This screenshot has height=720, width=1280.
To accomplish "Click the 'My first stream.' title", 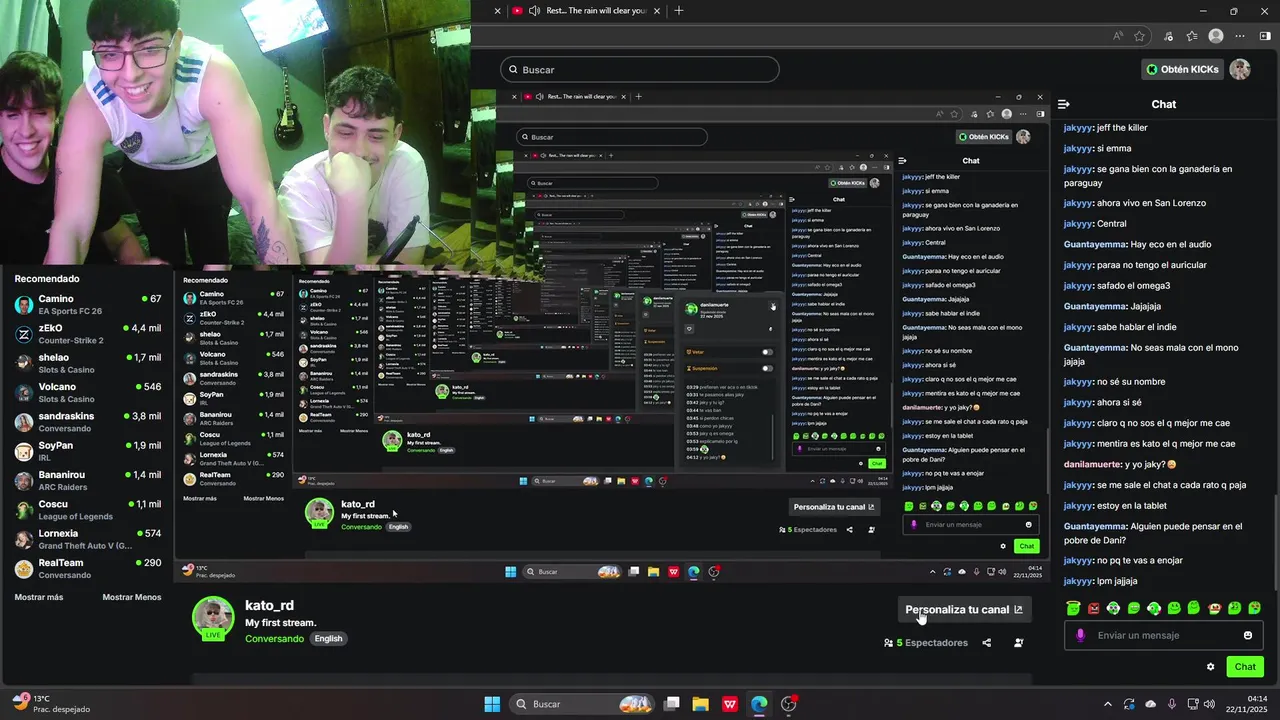I will coord(282,623).
